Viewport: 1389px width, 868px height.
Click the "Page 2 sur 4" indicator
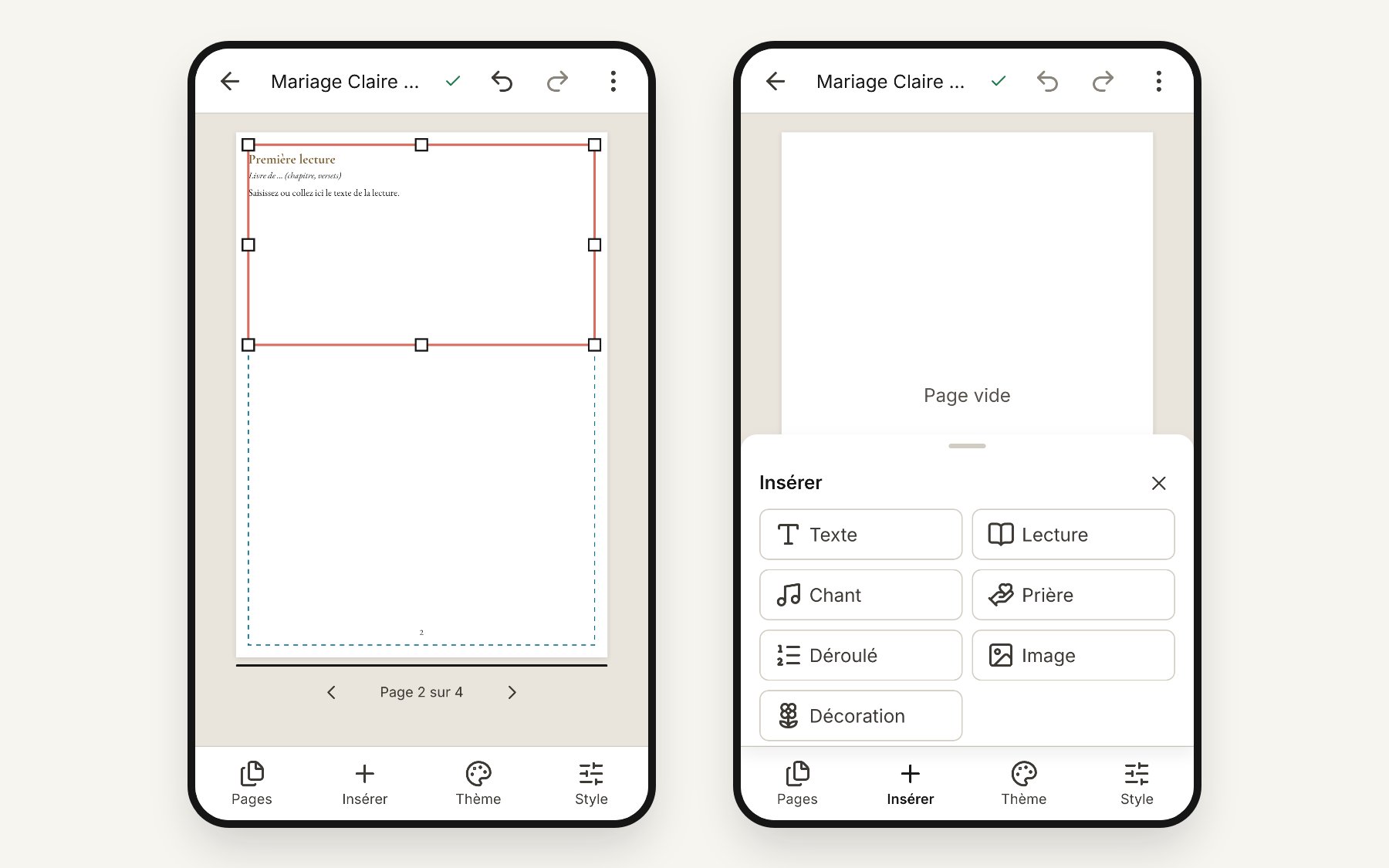pos(421,692)
